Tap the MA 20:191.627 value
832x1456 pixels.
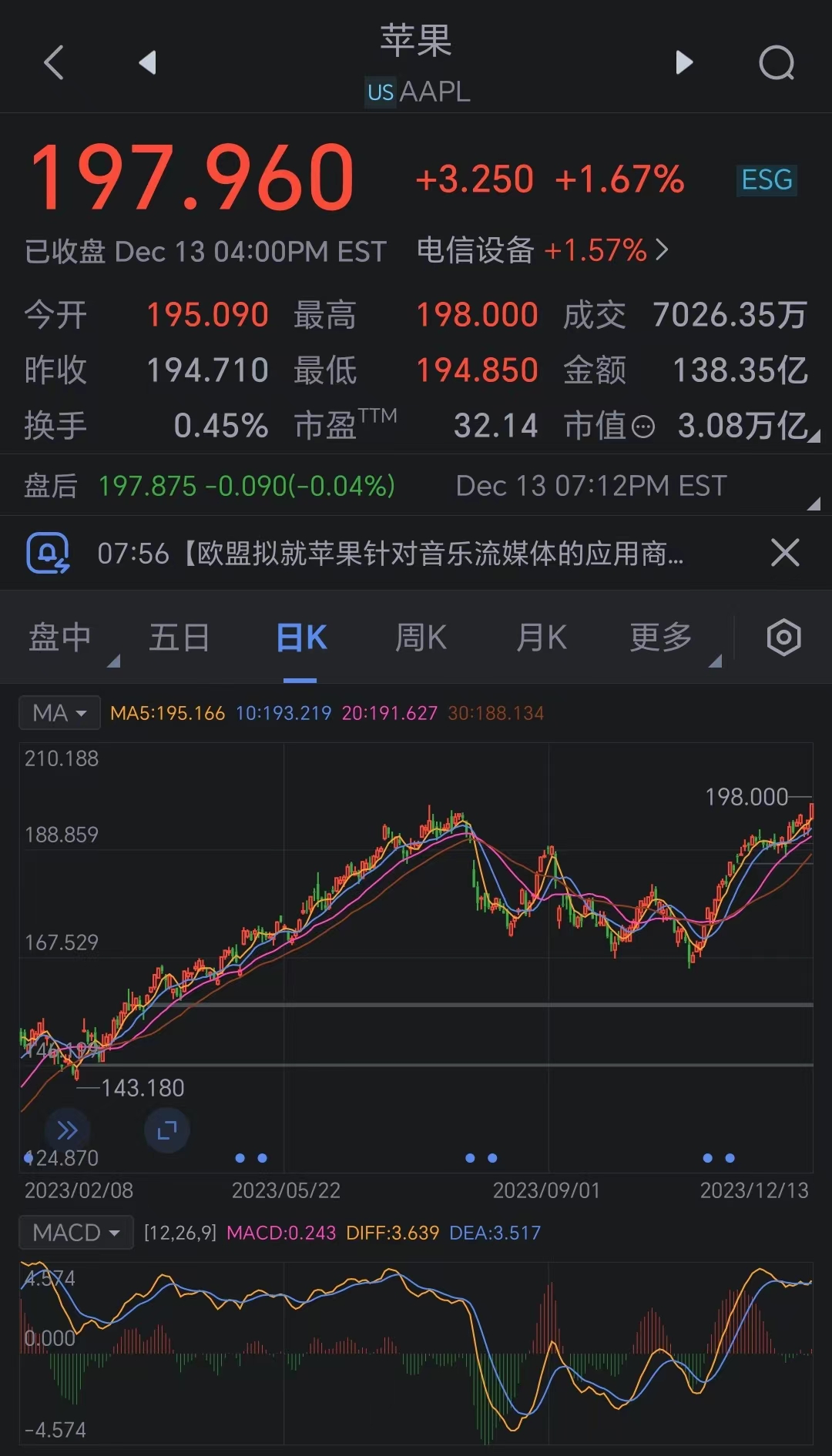(390, 713)
